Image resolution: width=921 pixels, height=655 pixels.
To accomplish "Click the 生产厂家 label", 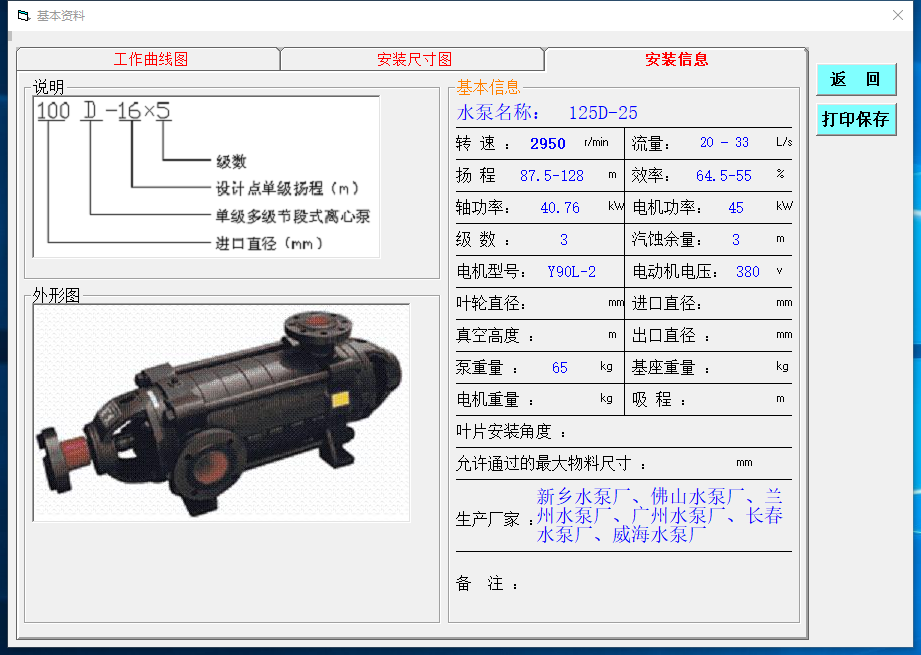I will click(495, 519).
